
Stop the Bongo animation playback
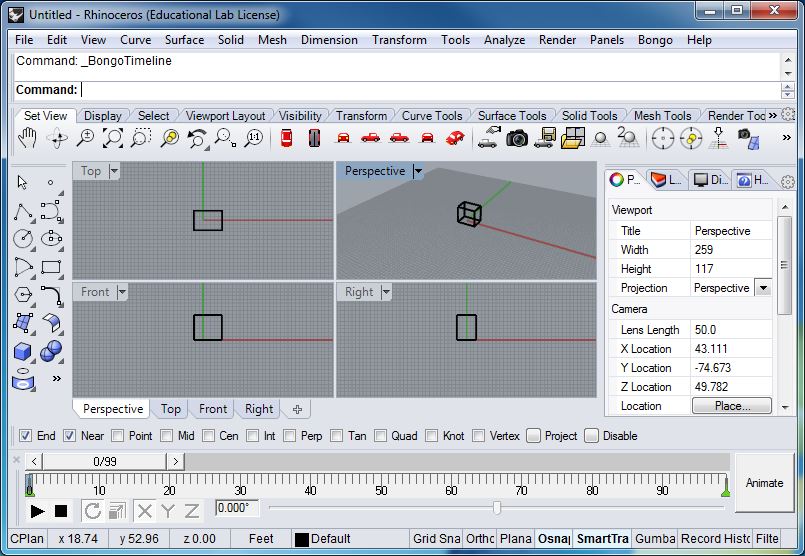pyautogui.click(x=61, y=511)
